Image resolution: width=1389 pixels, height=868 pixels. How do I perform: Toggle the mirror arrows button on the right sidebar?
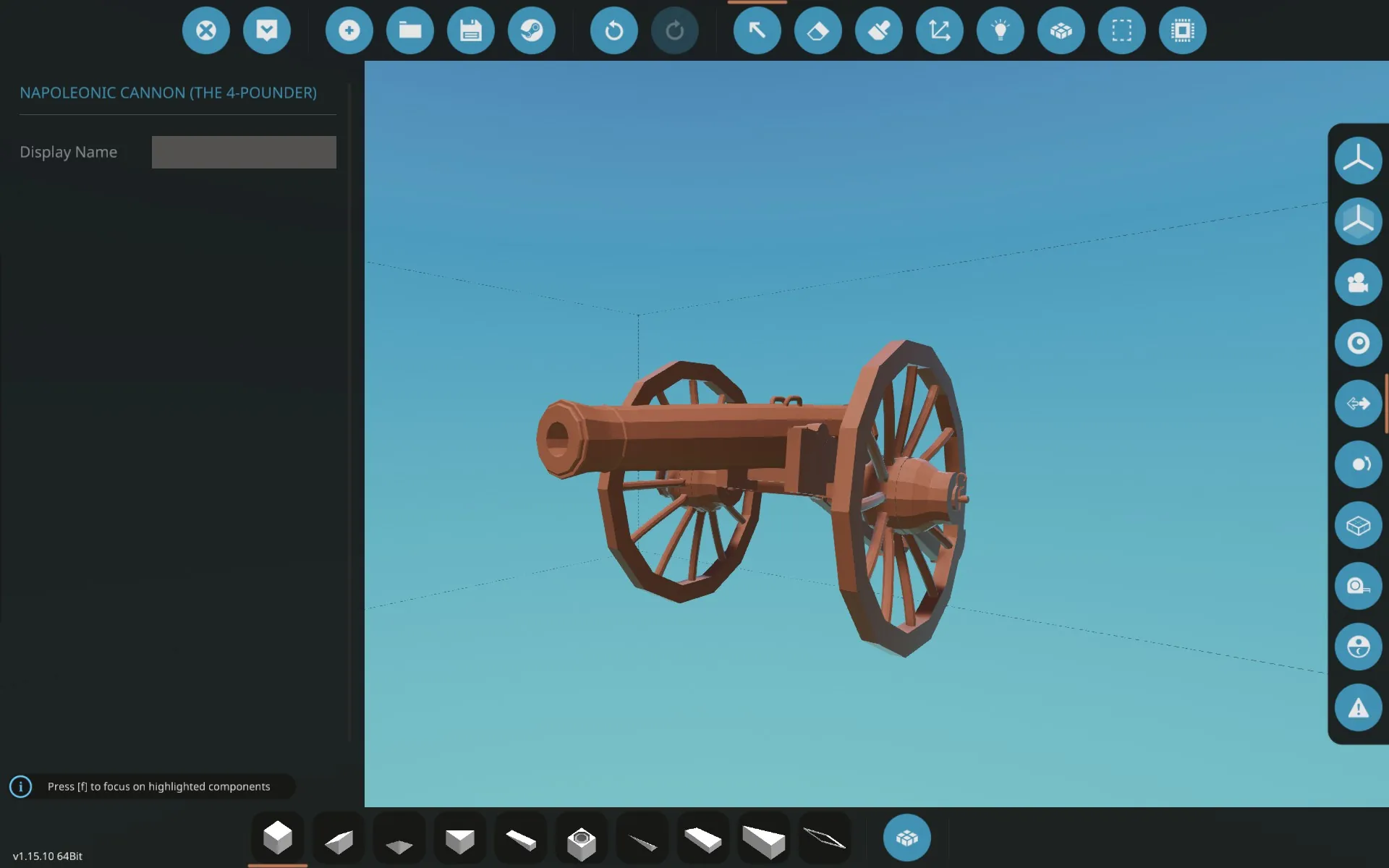click(x=1358, y=404)
